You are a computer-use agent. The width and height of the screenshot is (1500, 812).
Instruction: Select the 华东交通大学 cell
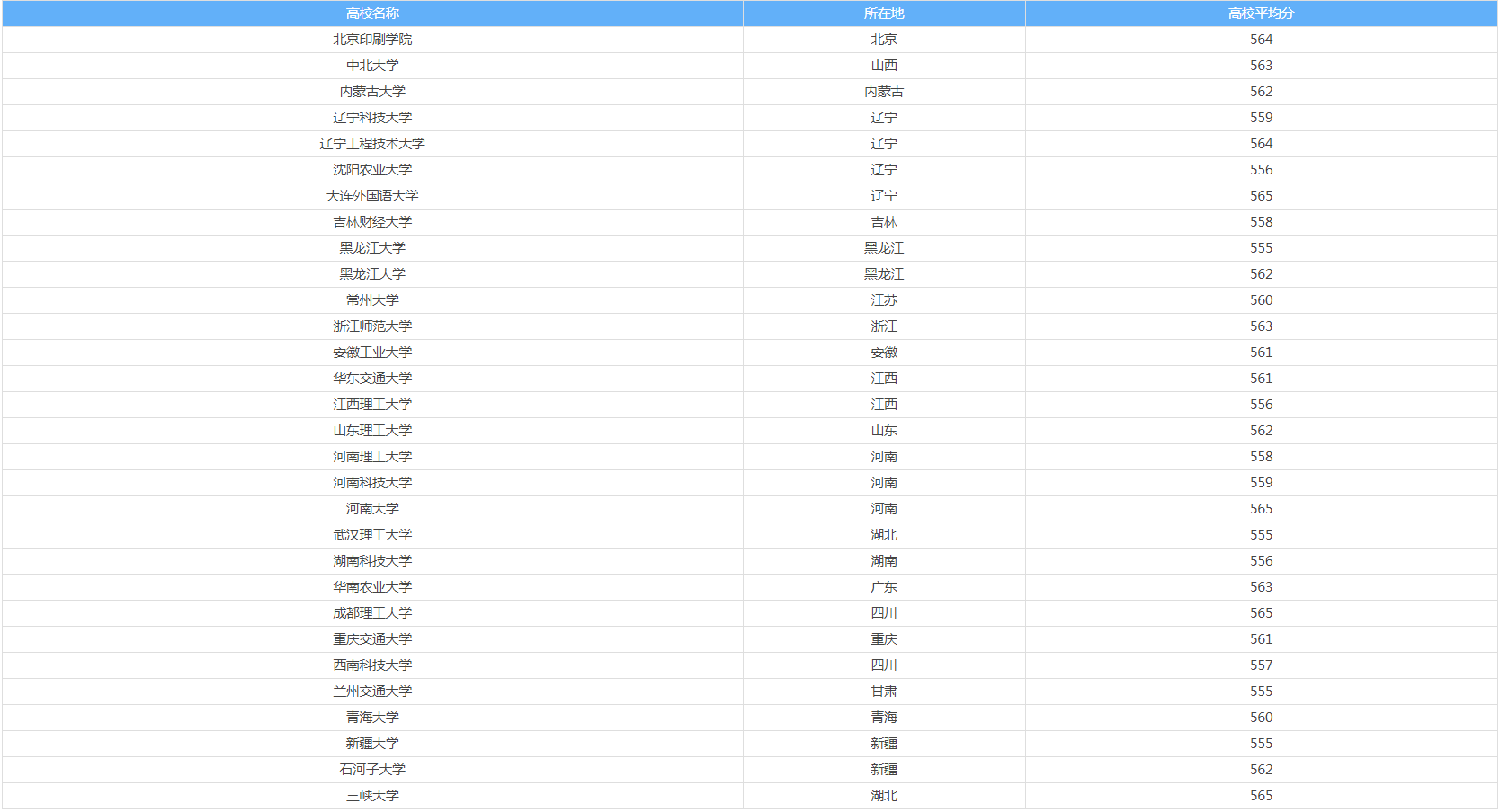(x=372, y=379)
